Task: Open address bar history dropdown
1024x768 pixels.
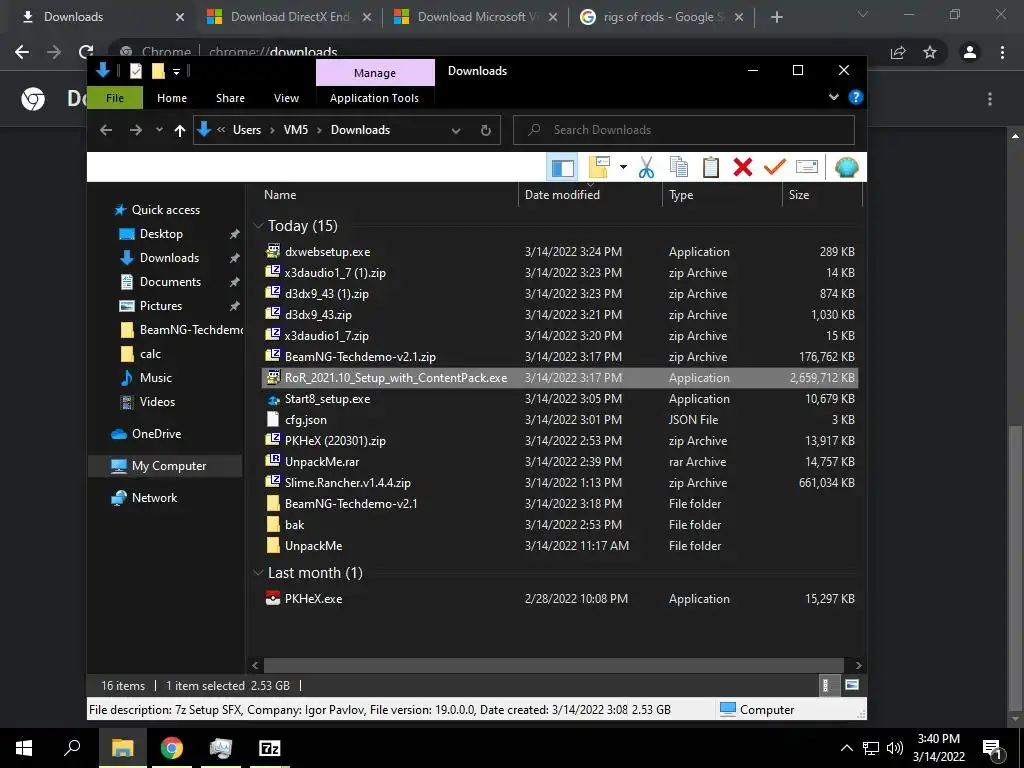Action: 456,131
